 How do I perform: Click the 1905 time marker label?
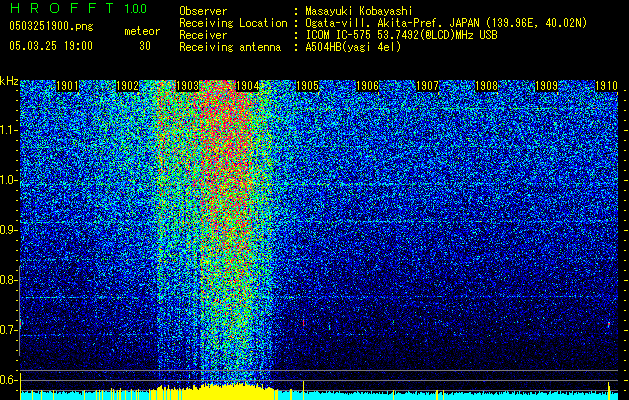pyautogui.click(x=307, y=86)
